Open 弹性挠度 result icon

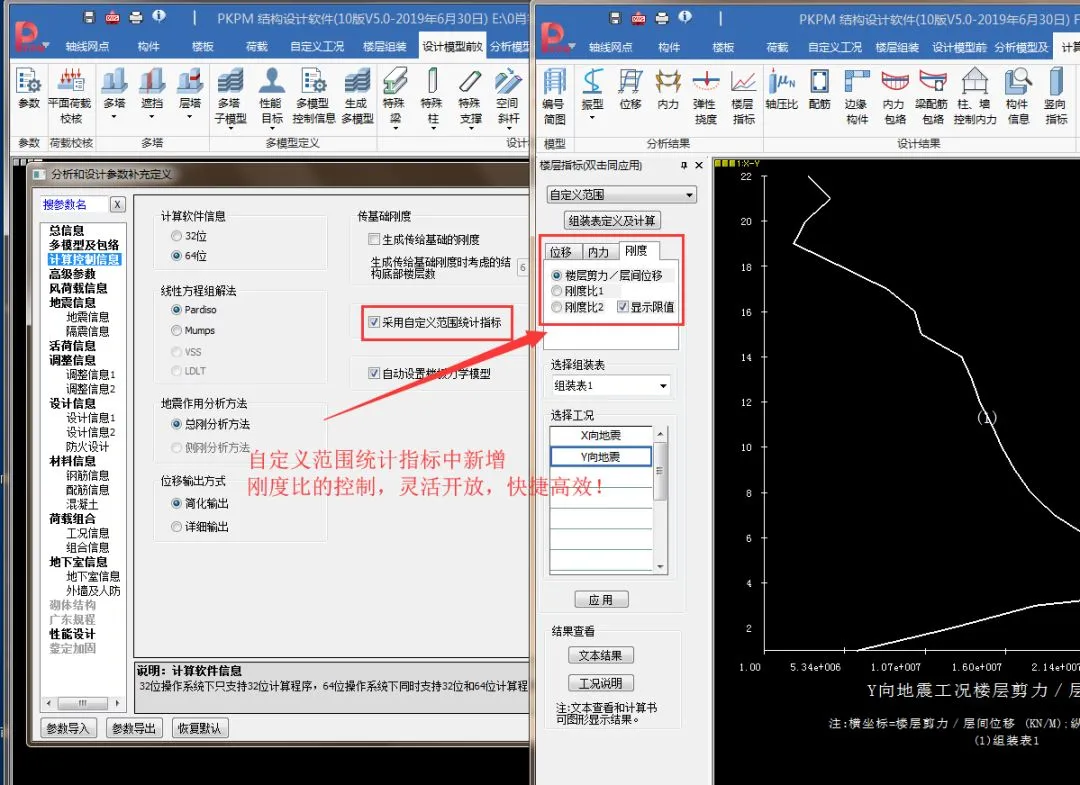click(x=705, y=96)
